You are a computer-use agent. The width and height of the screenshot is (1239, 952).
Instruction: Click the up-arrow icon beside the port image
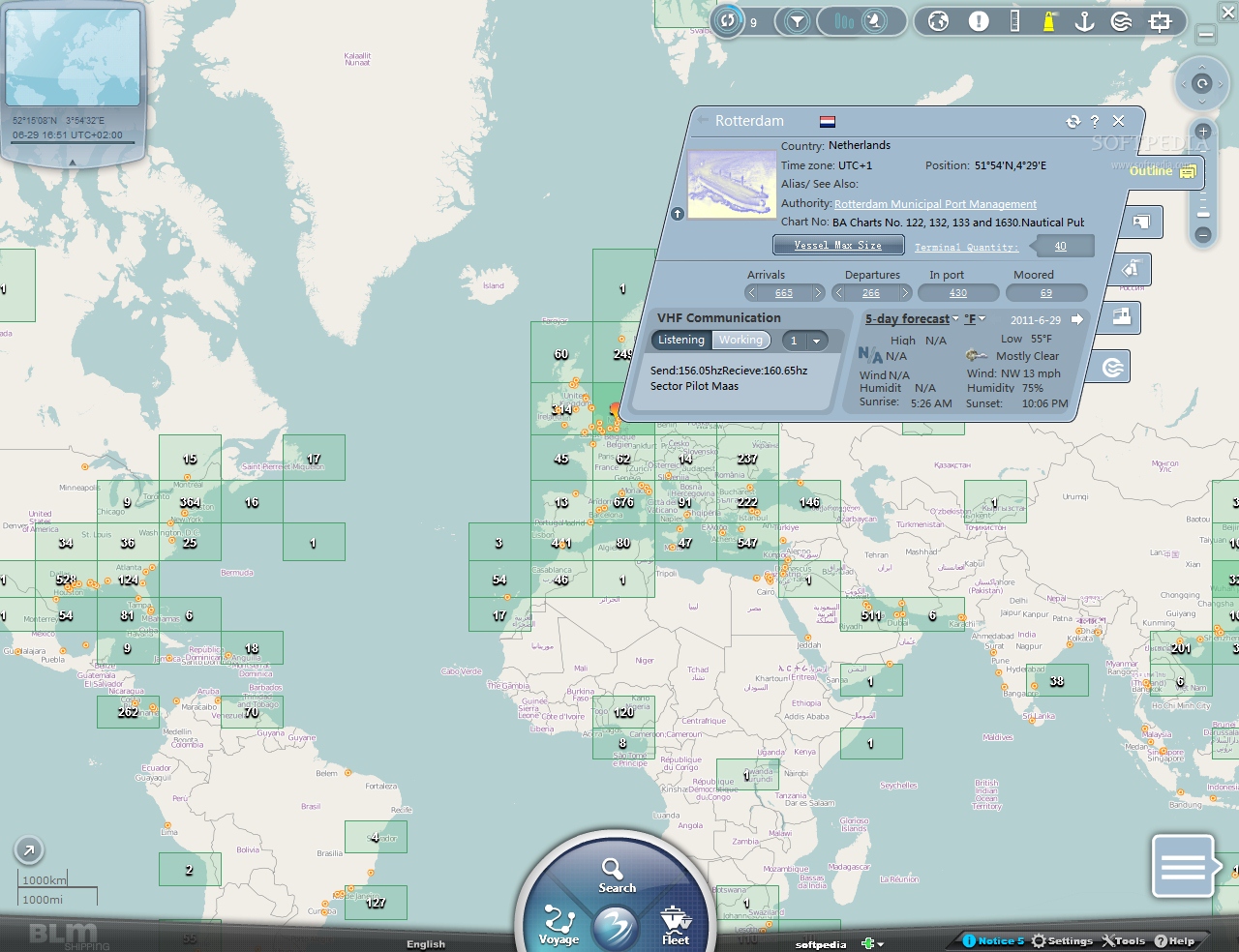tap(678, 214)
